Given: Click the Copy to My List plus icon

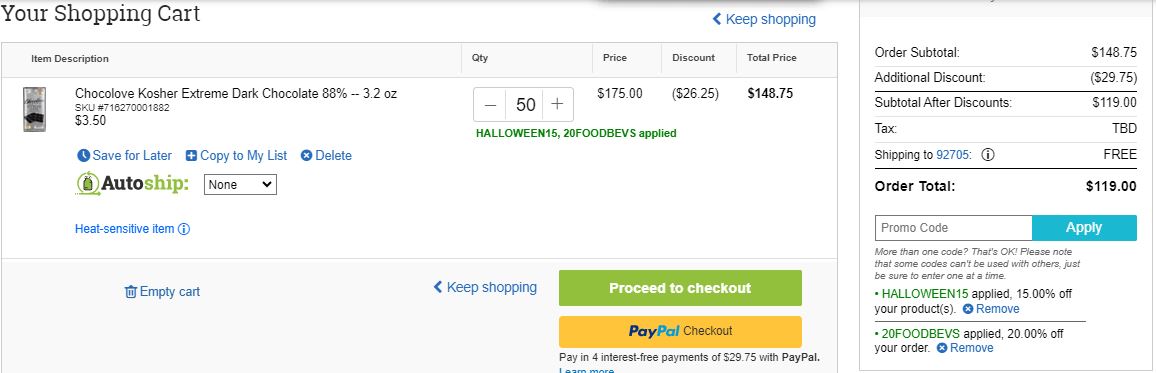Looking at the screenshot, I should (x=191, y=156).
